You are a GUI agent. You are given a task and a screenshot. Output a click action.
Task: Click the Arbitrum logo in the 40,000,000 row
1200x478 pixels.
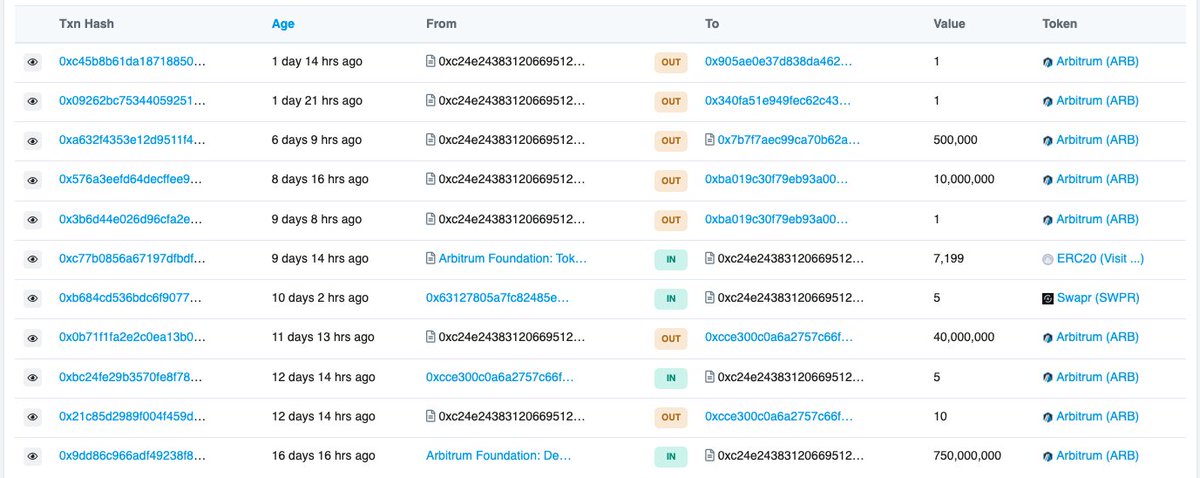[1048, 338]
